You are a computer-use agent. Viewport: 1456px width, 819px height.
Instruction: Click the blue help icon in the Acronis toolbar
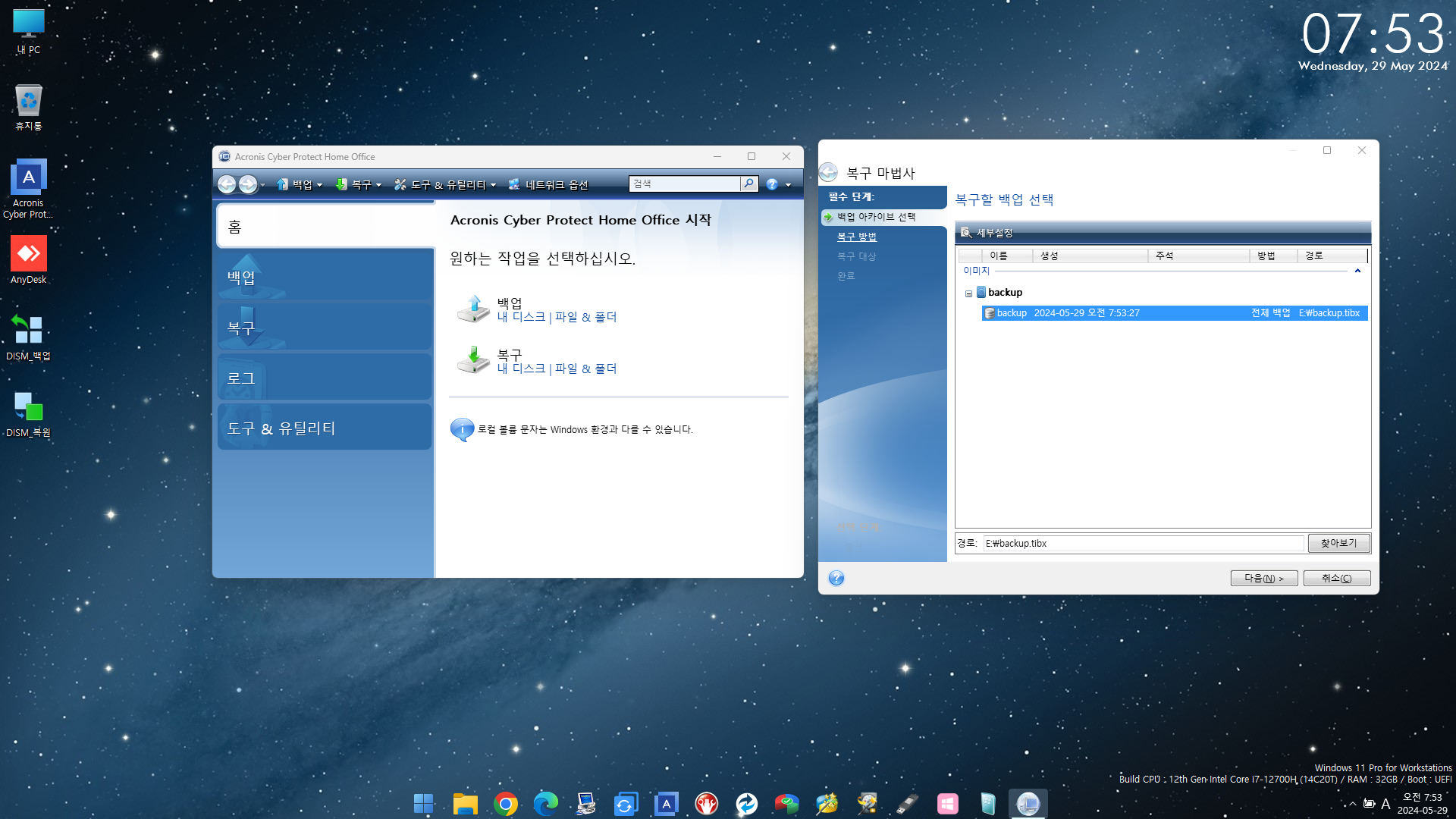coord(772,184)
